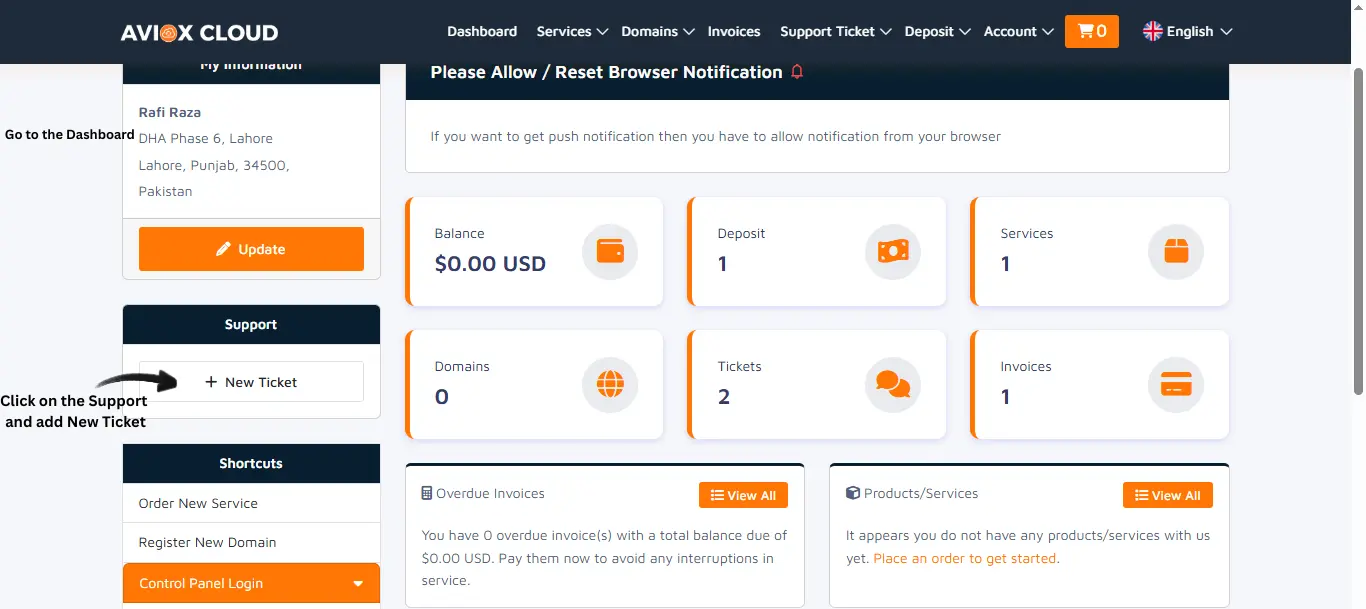Expand the Control Panel Login section
The height and width of the screenshot is (609, 1366).
(x=251, y=584)
